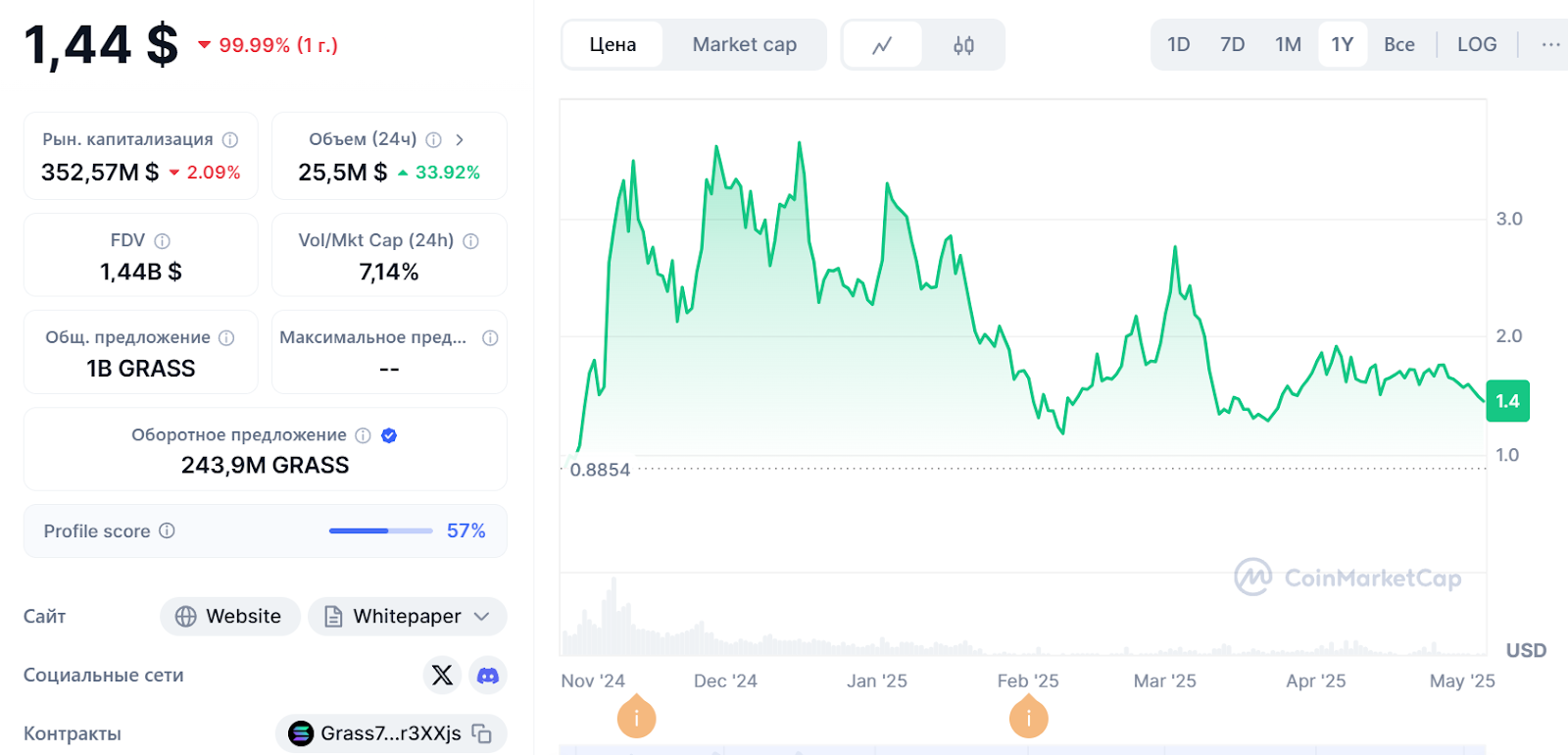This screenshot has height=755, width=1568.
Task: Click the Feb '25 event marker
Action: point(1028,719)
